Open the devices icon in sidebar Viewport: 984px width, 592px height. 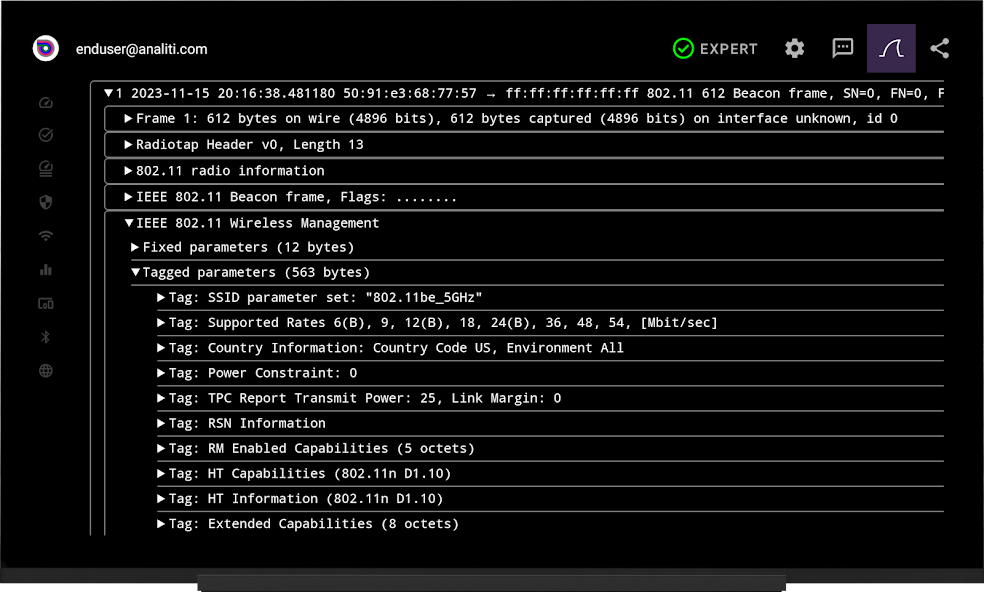click(46, 304)
